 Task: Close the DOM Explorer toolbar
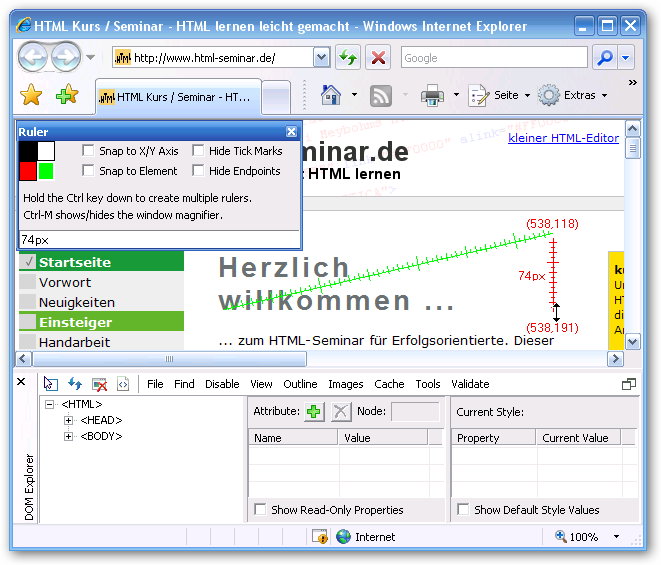click(x=21, y=382)
